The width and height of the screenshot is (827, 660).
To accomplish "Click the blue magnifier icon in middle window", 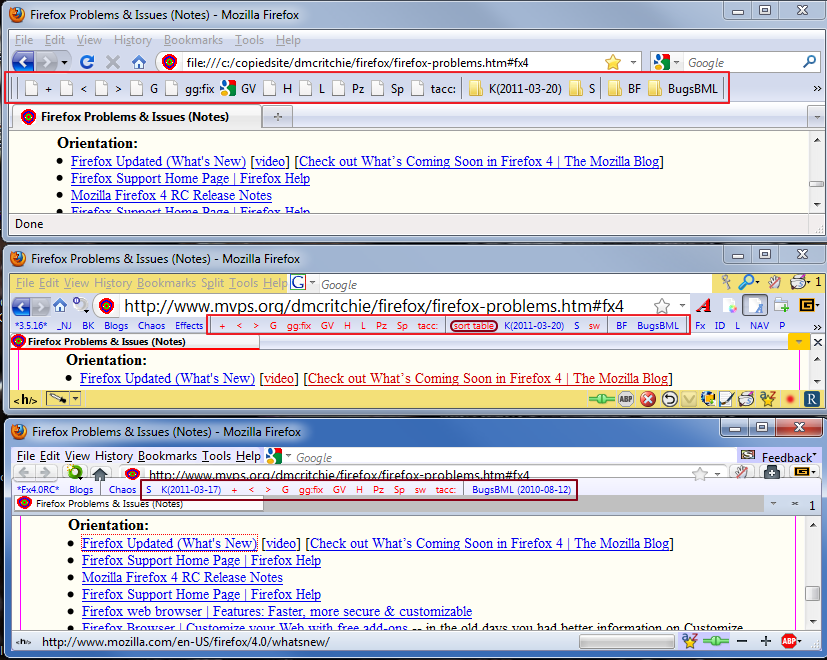I will (x=748, y=282).
